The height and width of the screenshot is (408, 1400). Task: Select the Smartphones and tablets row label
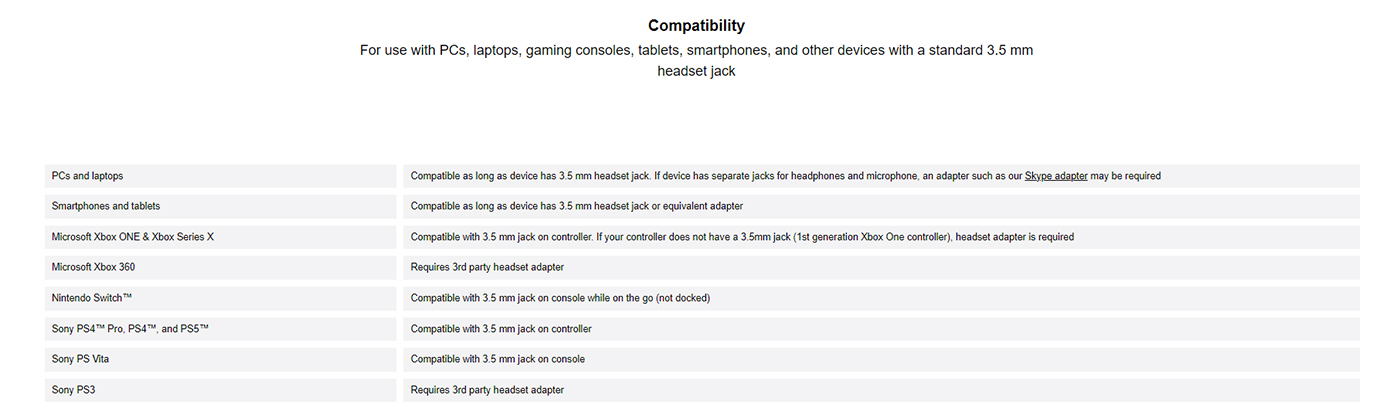106,206
